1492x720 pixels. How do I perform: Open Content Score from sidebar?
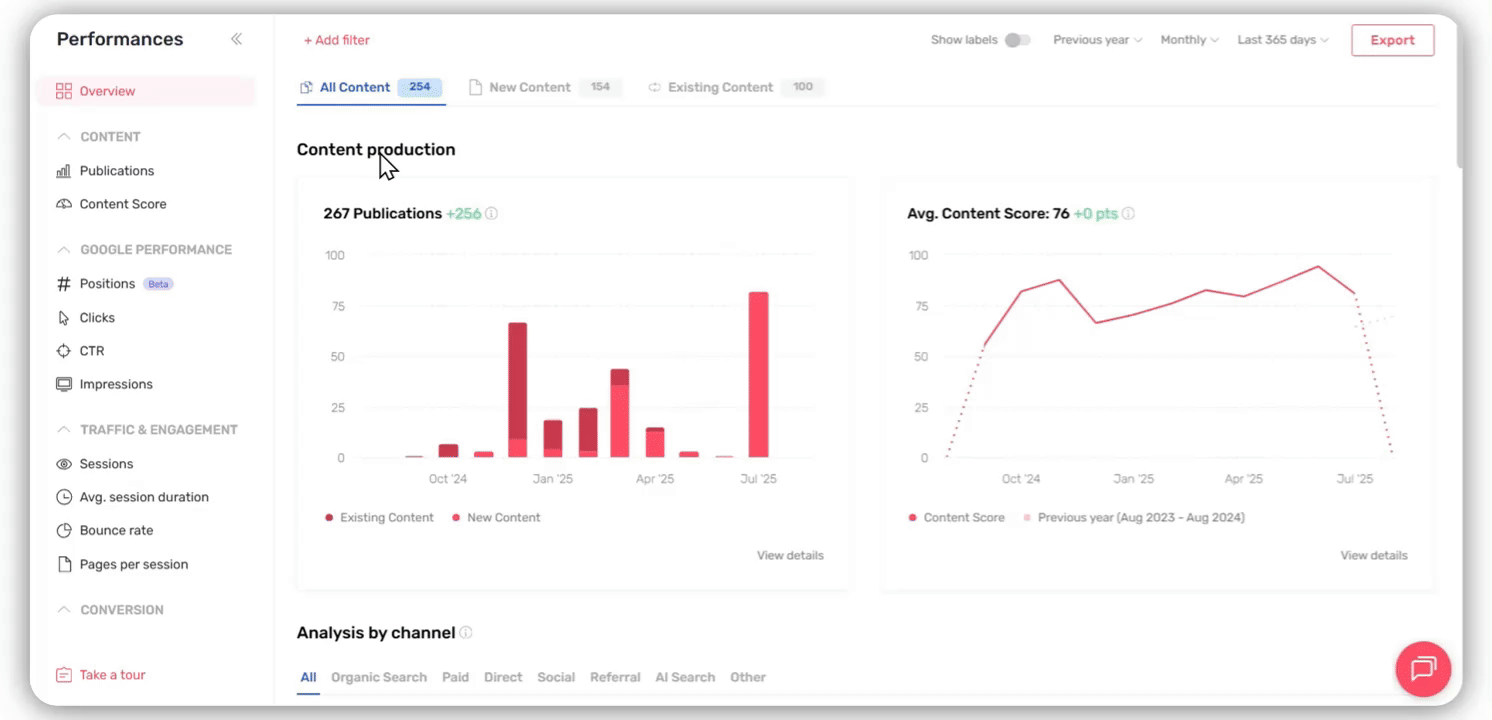(x=63, y=203)
